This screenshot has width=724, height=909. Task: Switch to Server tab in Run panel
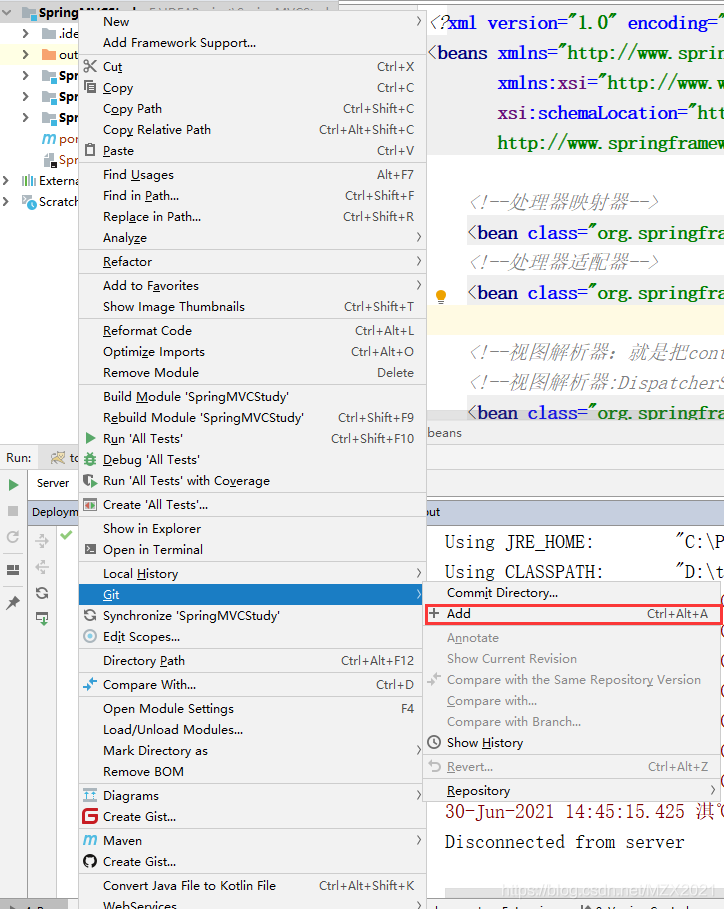pyautogui.click(x=53, y=482)
